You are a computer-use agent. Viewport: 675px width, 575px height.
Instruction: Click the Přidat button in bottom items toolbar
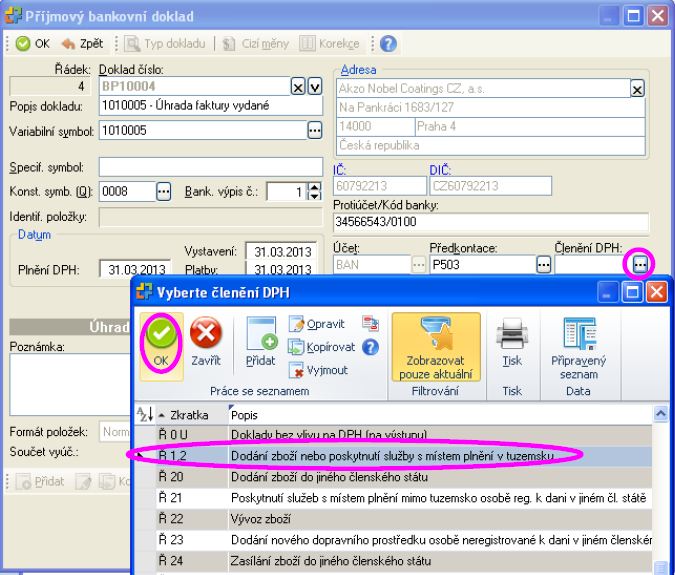pyautogui.click(x=40, y=481)
